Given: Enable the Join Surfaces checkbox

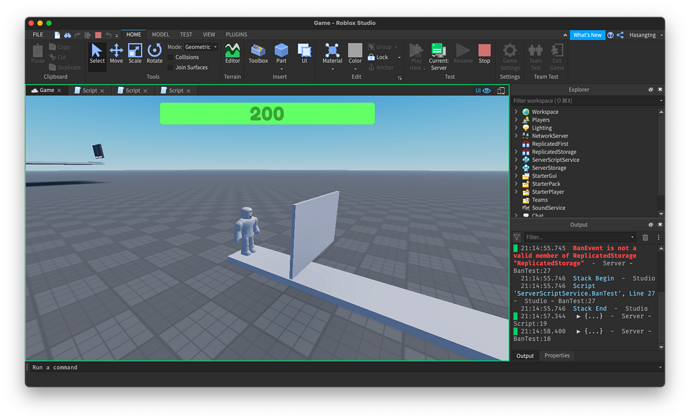Looking at the screenshot, I should click(x=170, y=67).
